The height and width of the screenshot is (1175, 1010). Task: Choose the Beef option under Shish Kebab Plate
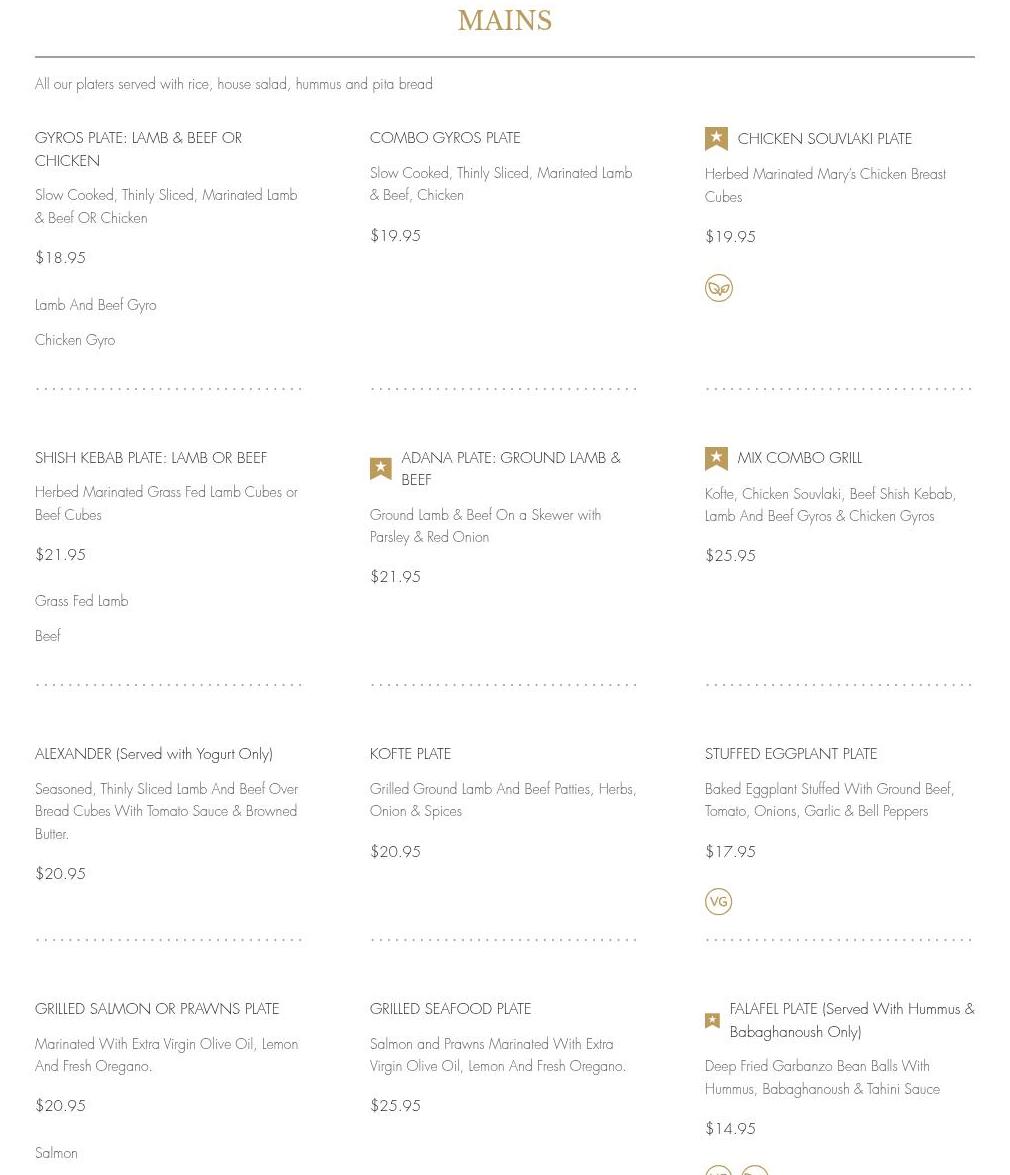(48, 637)
